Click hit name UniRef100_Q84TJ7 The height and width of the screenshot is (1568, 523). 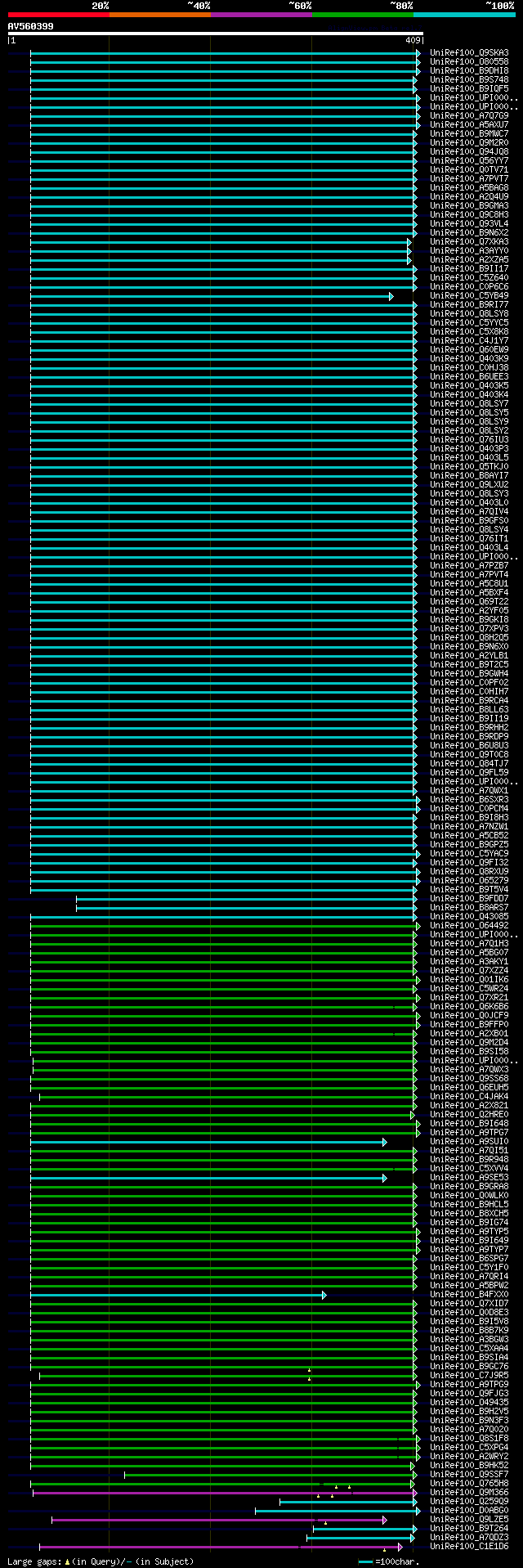469,764
